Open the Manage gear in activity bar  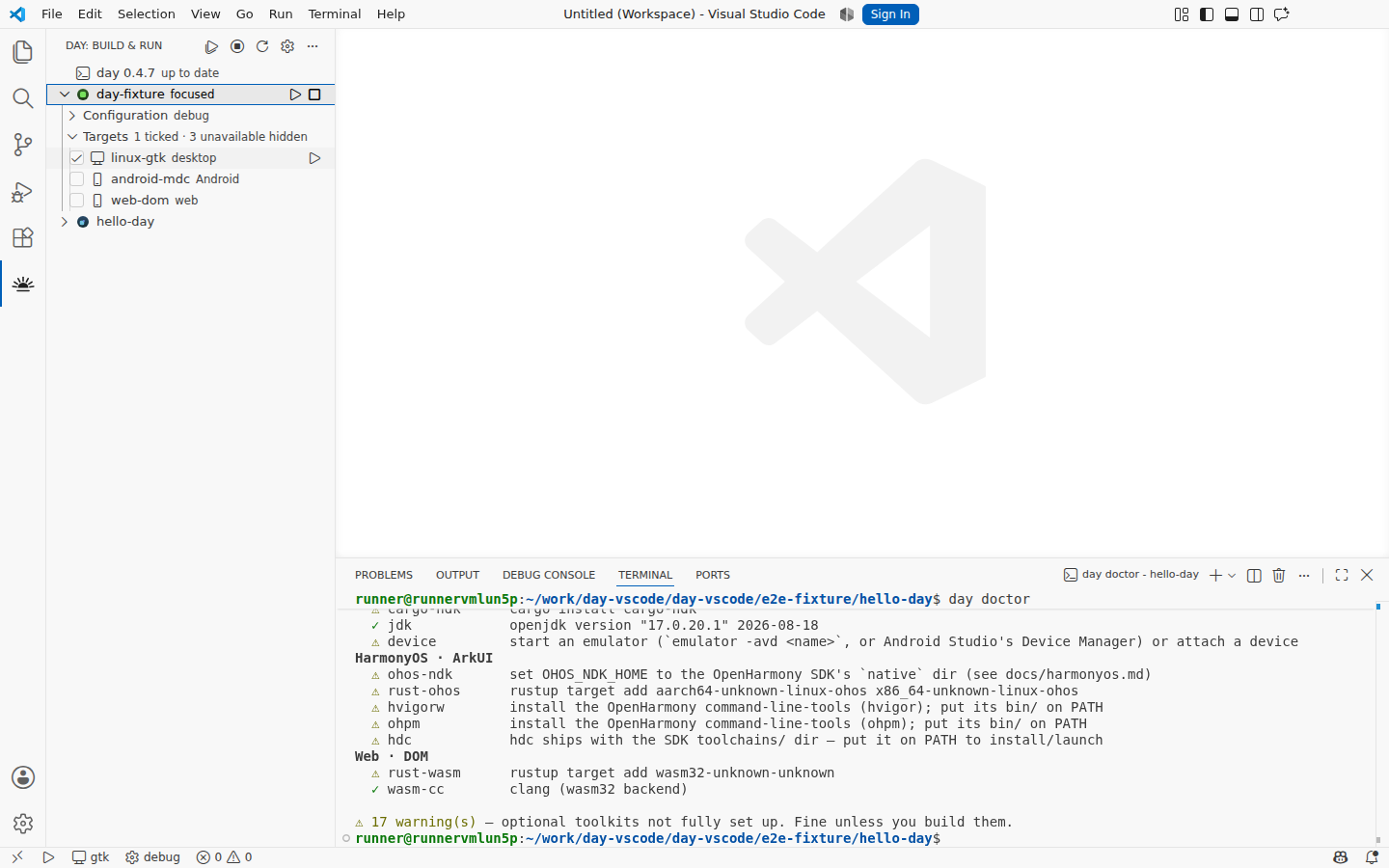(x=23, y=824)
